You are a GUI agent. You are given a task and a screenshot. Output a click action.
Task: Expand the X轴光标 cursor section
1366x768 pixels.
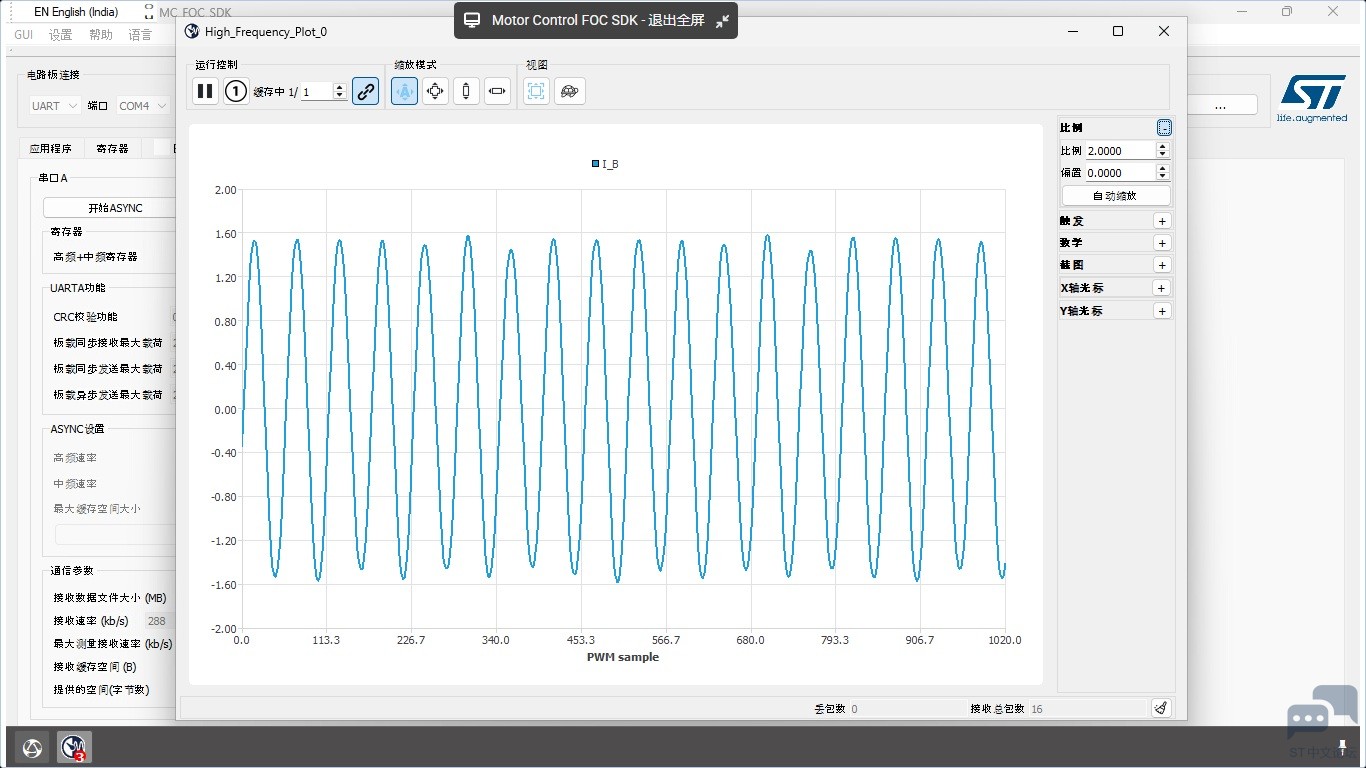click(x=1162, y=288)
